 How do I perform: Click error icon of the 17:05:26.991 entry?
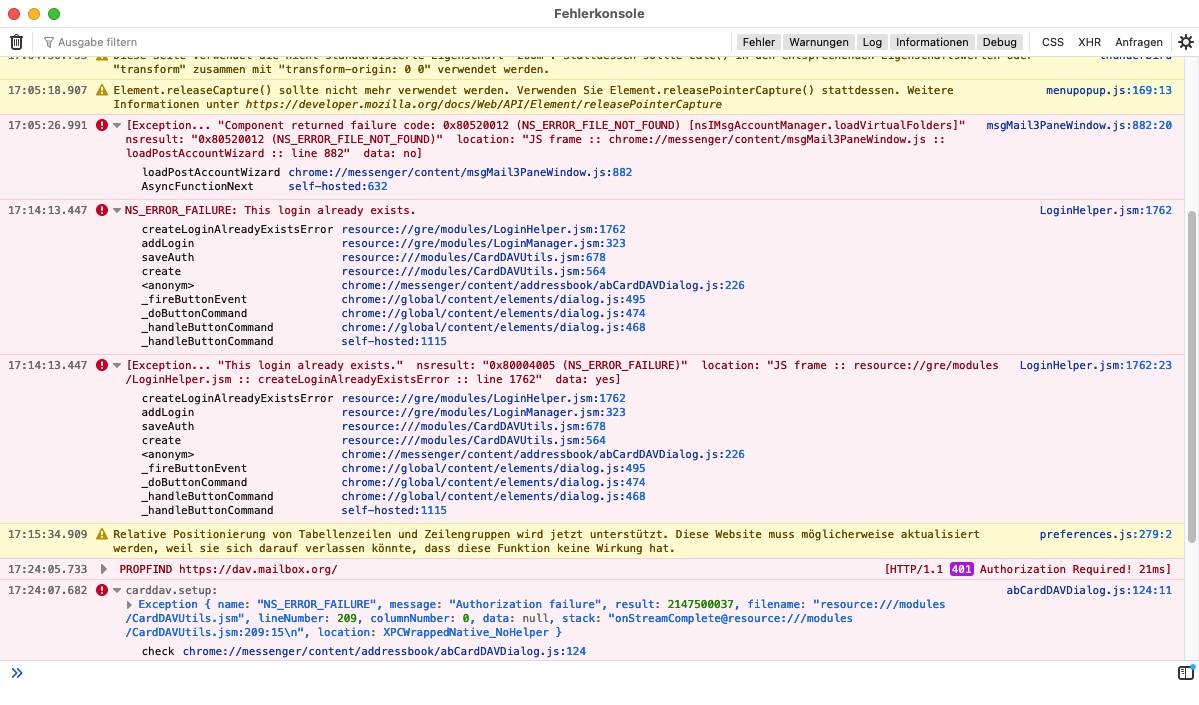pyautogui.click(x=101, y=126)
